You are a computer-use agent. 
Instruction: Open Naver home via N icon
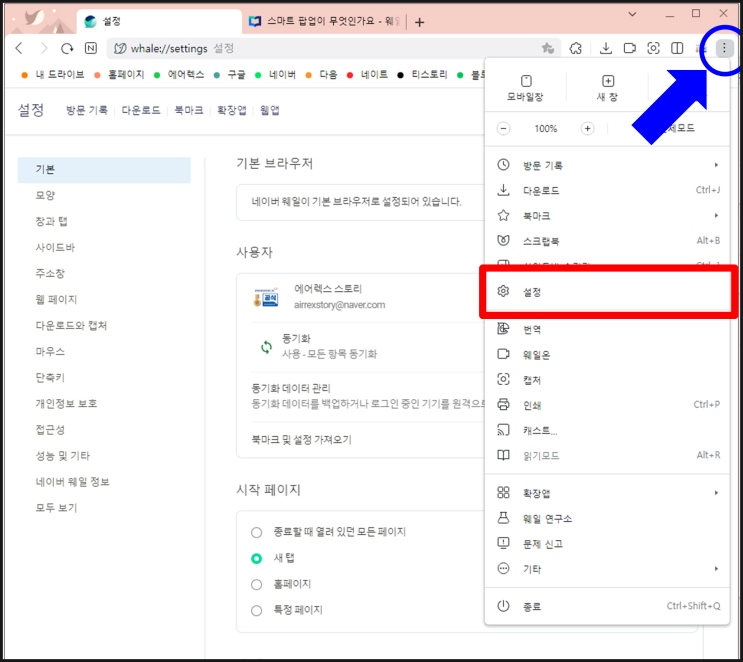click(x=91, y=48)
